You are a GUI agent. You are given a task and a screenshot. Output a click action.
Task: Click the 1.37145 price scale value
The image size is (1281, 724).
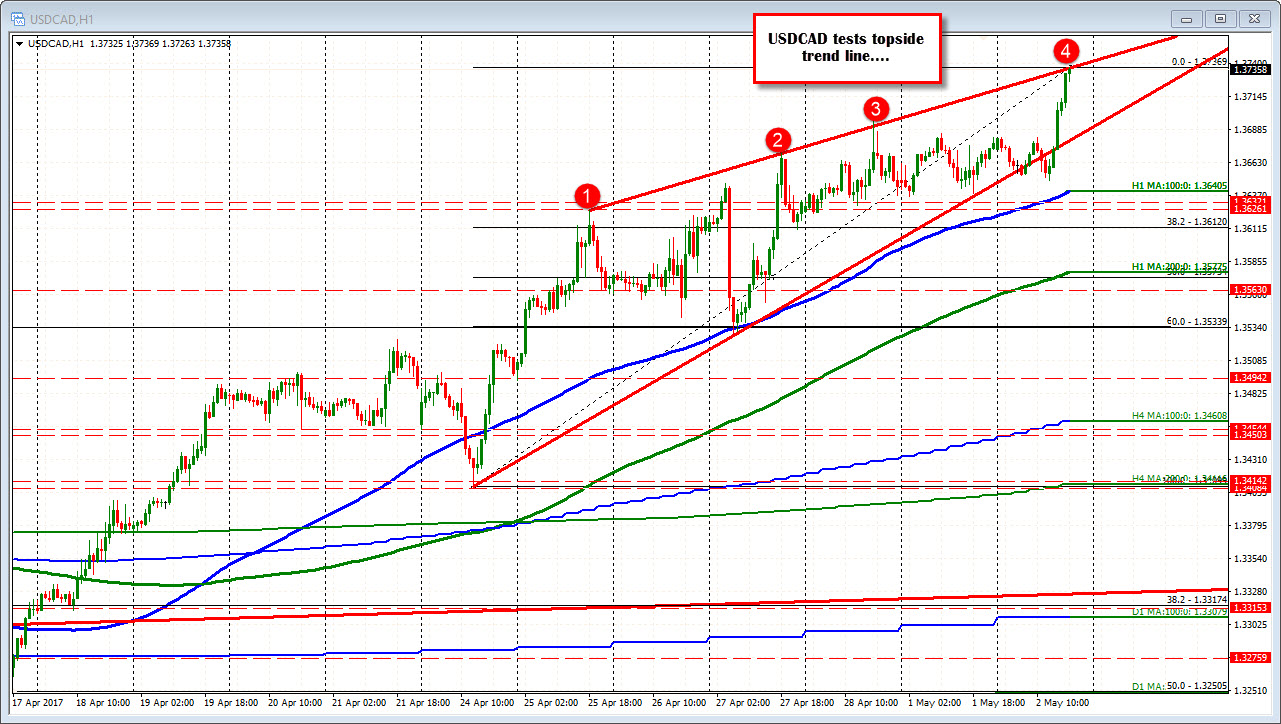(x=1252, y=97)
